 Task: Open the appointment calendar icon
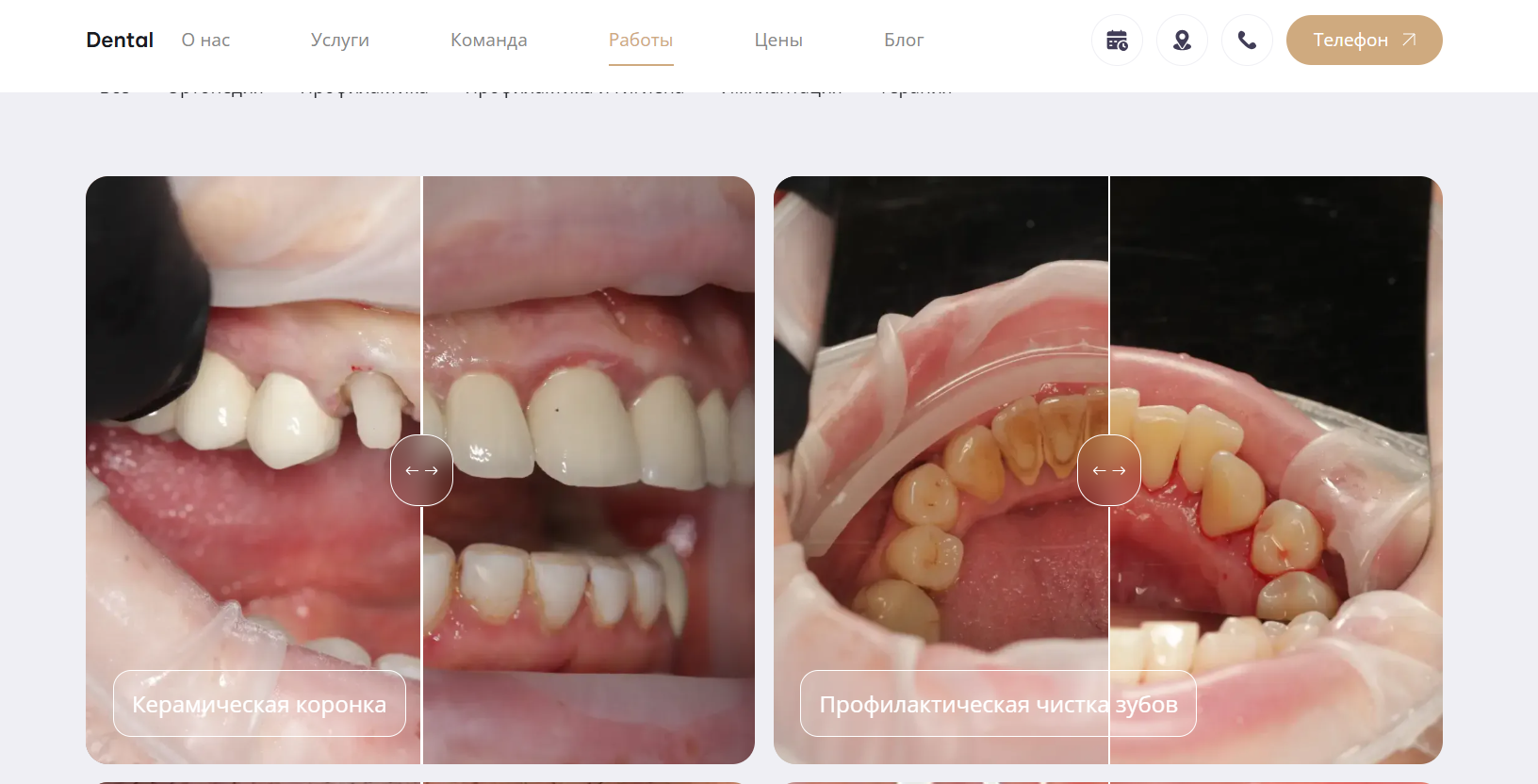pyautogui.click(x=1117, y=41)
